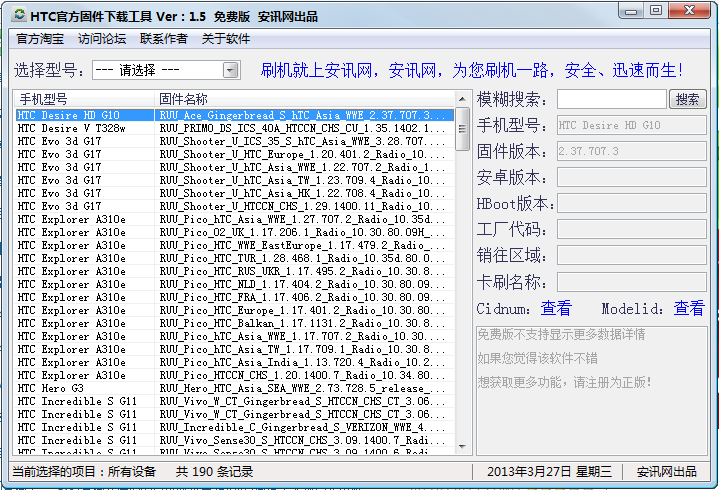Click the status bar date 2013年3月27日 星期三

tap(549, 472)
